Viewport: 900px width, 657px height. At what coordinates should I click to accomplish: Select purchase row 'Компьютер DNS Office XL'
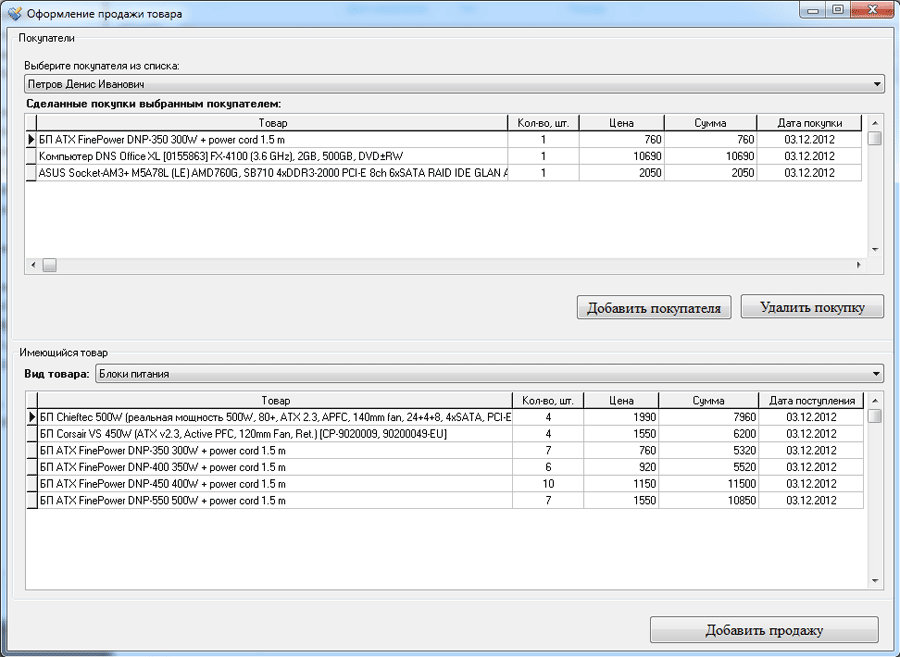(x=443, y=156)
